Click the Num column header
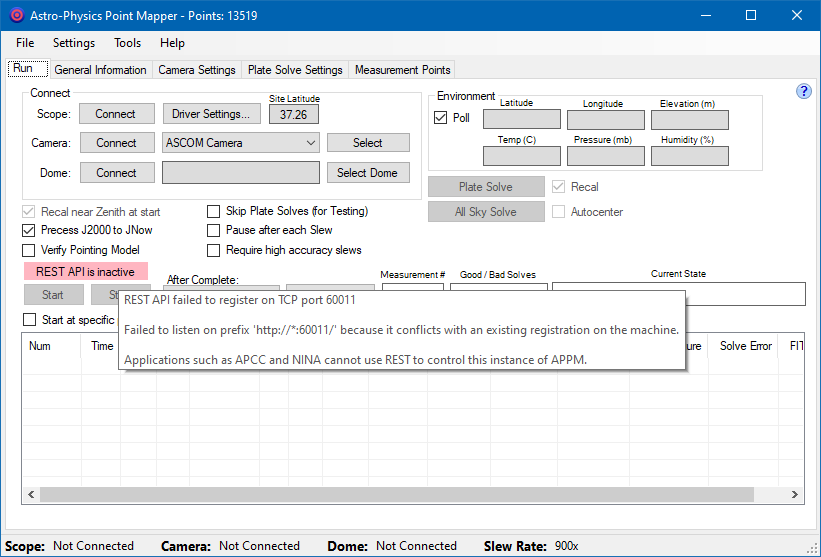This screenshot has height=557, width=821. 51,346
